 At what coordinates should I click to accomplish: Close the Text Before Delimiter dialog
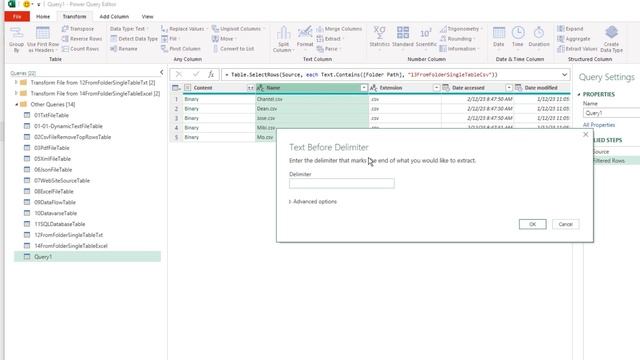click(586, 134)
